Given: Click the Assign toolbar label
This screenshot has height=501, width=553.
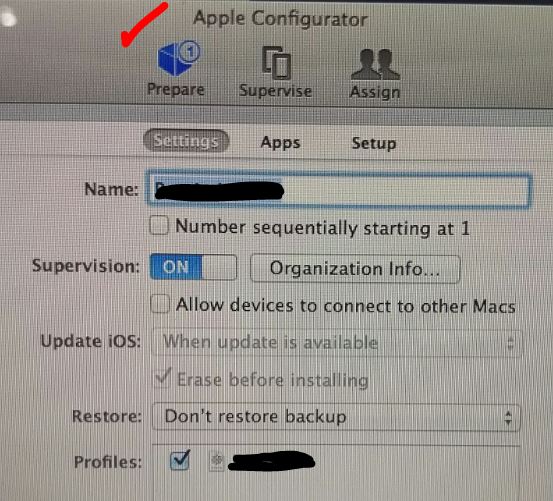Looking at the screenshot, I should coord(375,92).
